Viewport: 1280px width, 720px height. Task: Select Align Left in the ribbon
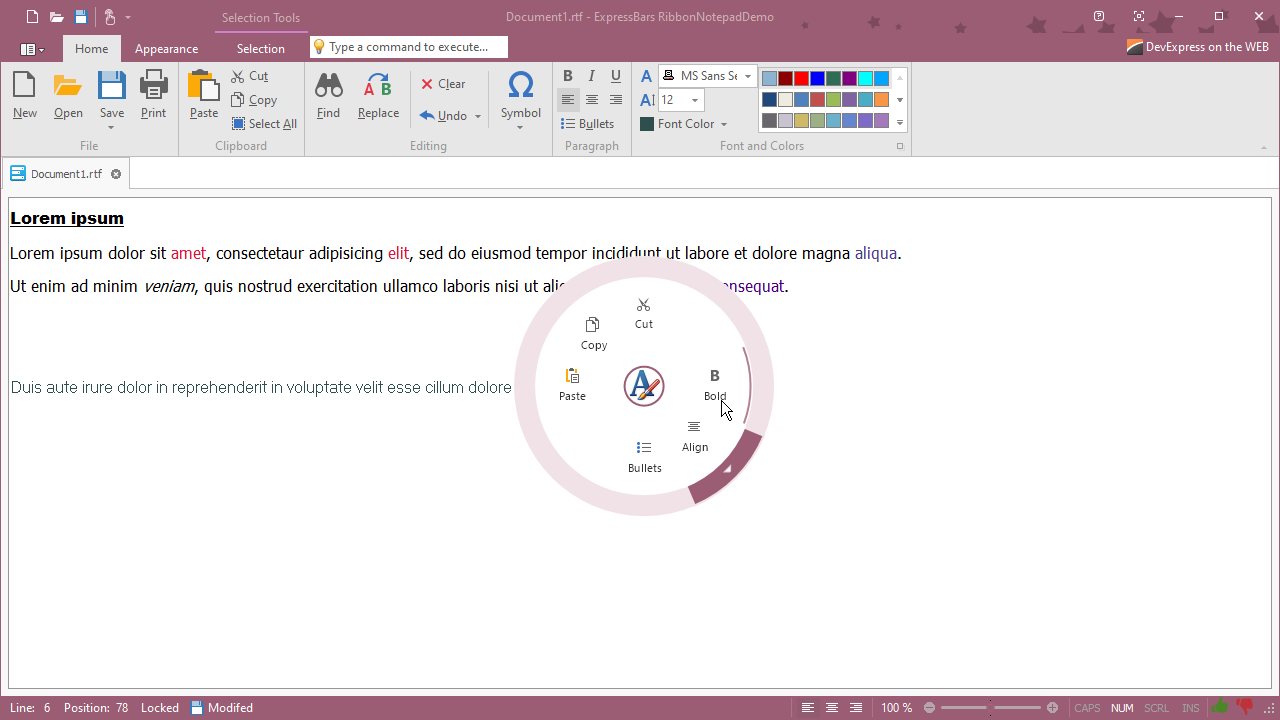pos(568,100)
